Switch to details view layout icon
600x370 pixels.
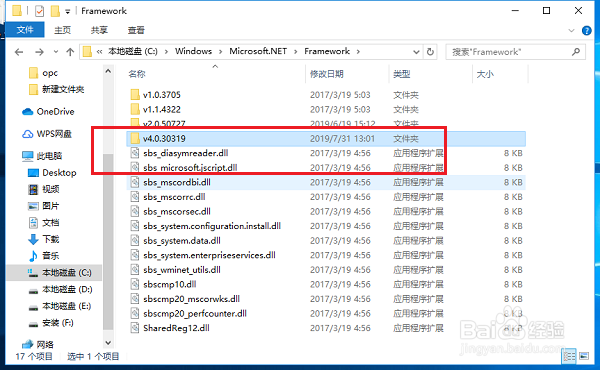click(x=569, y=356)
